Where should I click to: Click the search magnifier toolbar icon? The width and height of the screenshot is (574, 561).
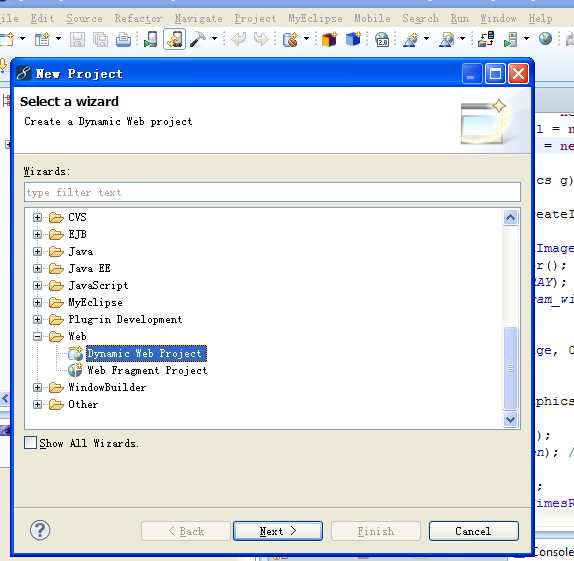[447, 39]
